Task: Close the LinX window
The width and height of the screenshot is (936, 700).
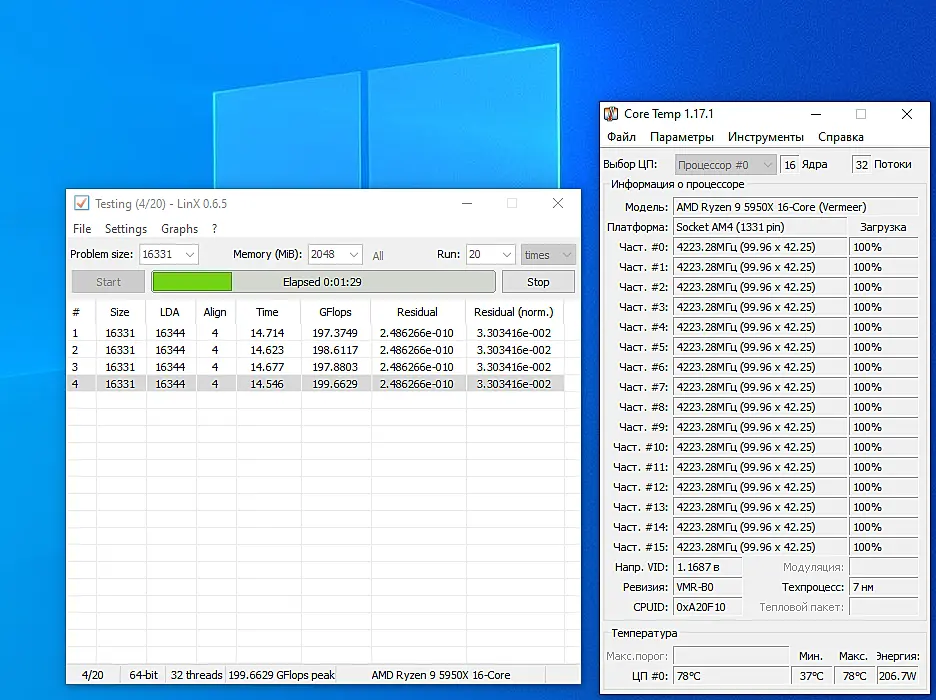Action: pyautogui.click(x=558, y=203)
